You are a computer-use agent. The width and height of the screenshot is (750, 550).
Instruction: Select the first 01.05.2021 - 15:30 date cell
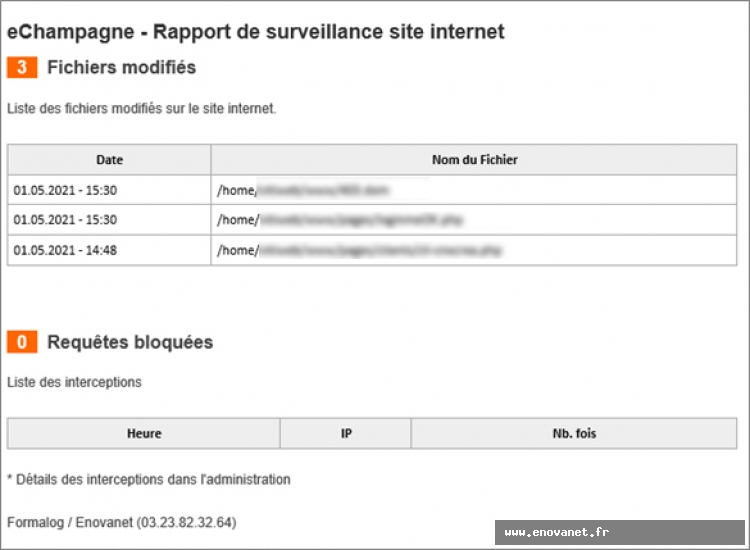point(65,190)
